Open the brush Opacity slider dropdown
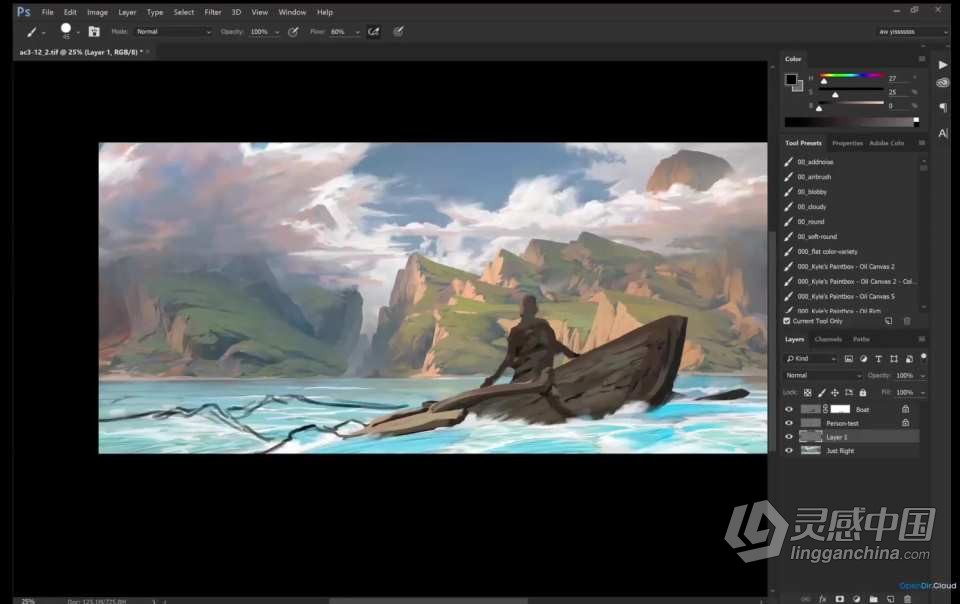Viewport: 960px width, 604px height. (x=277, y=32)
